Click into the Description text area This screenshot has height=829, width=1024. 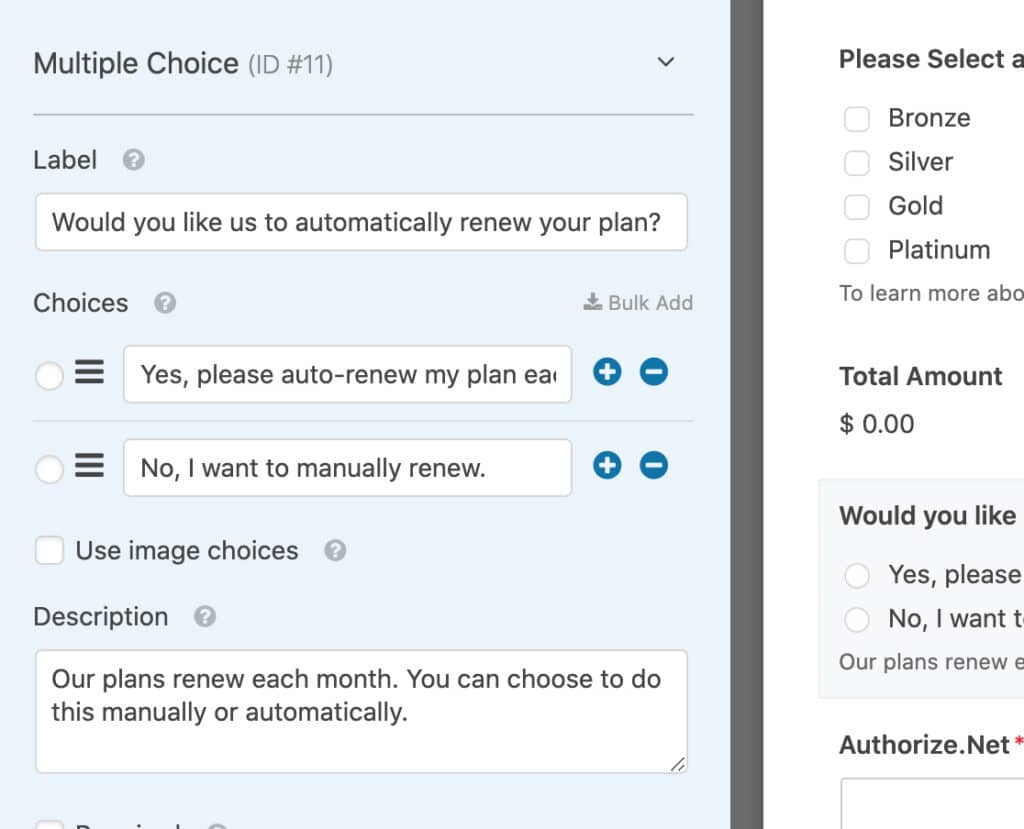pos(361,711)
